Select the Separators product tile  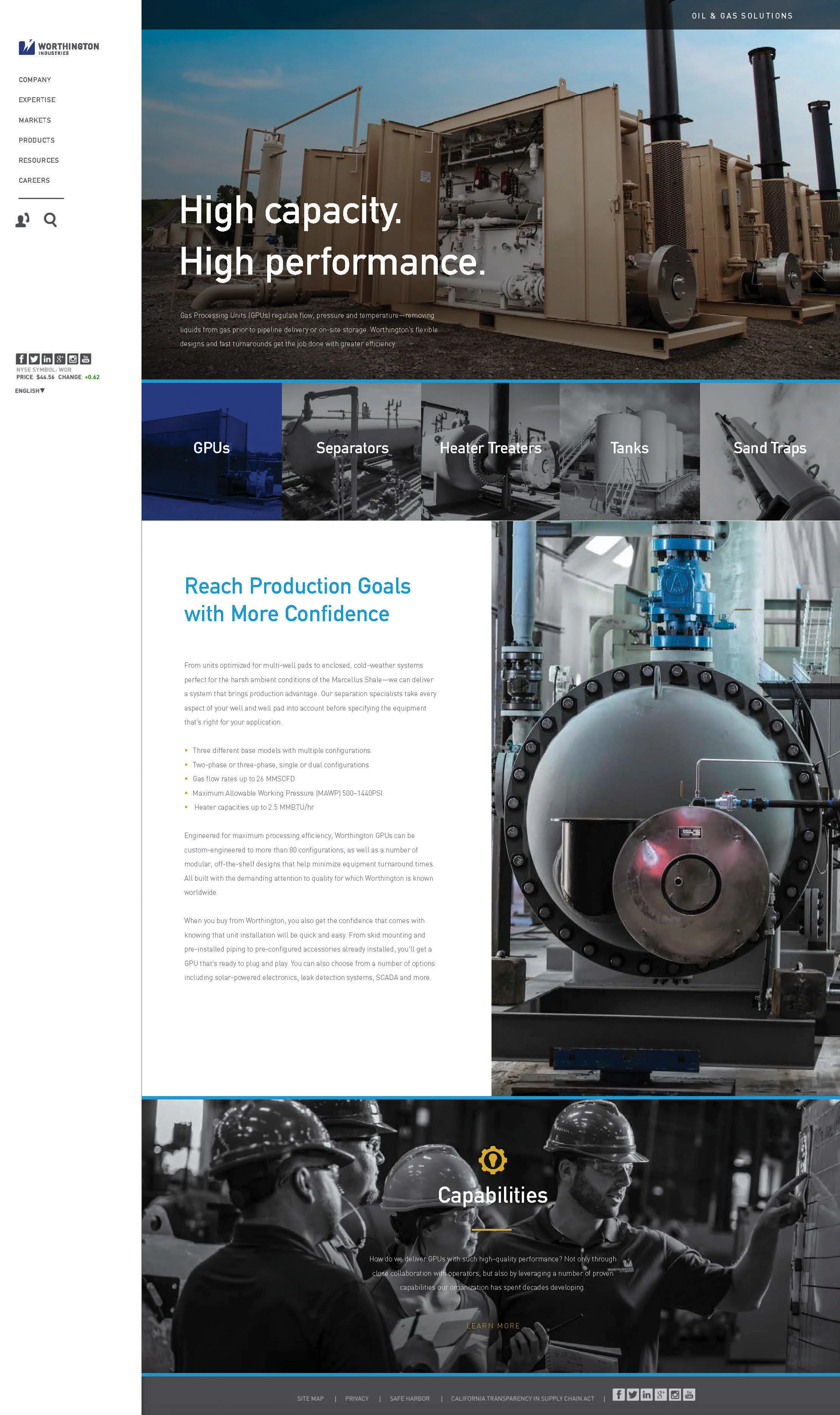pos(352,451)
